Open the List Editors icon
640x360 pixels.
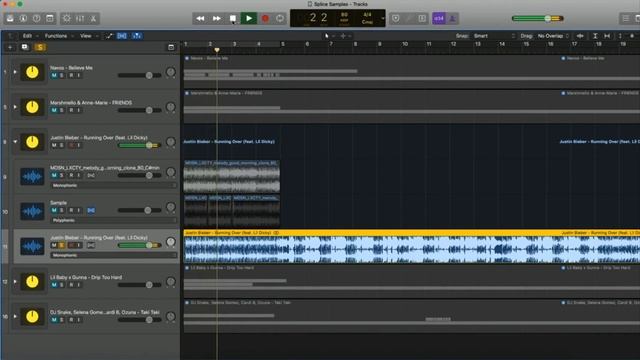[626, 18]
